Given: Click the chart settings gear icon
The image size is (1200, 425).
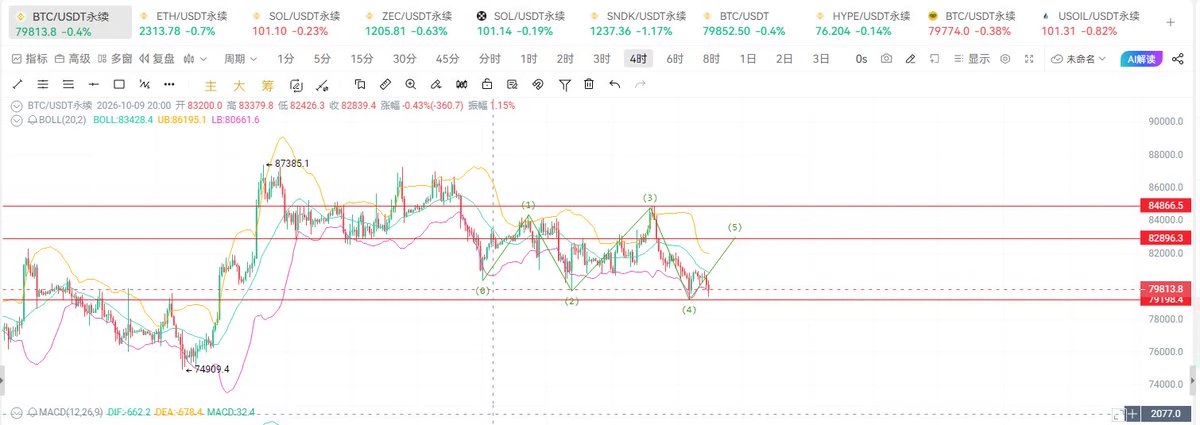Looking at the screenshot, I should point(1005,59).
